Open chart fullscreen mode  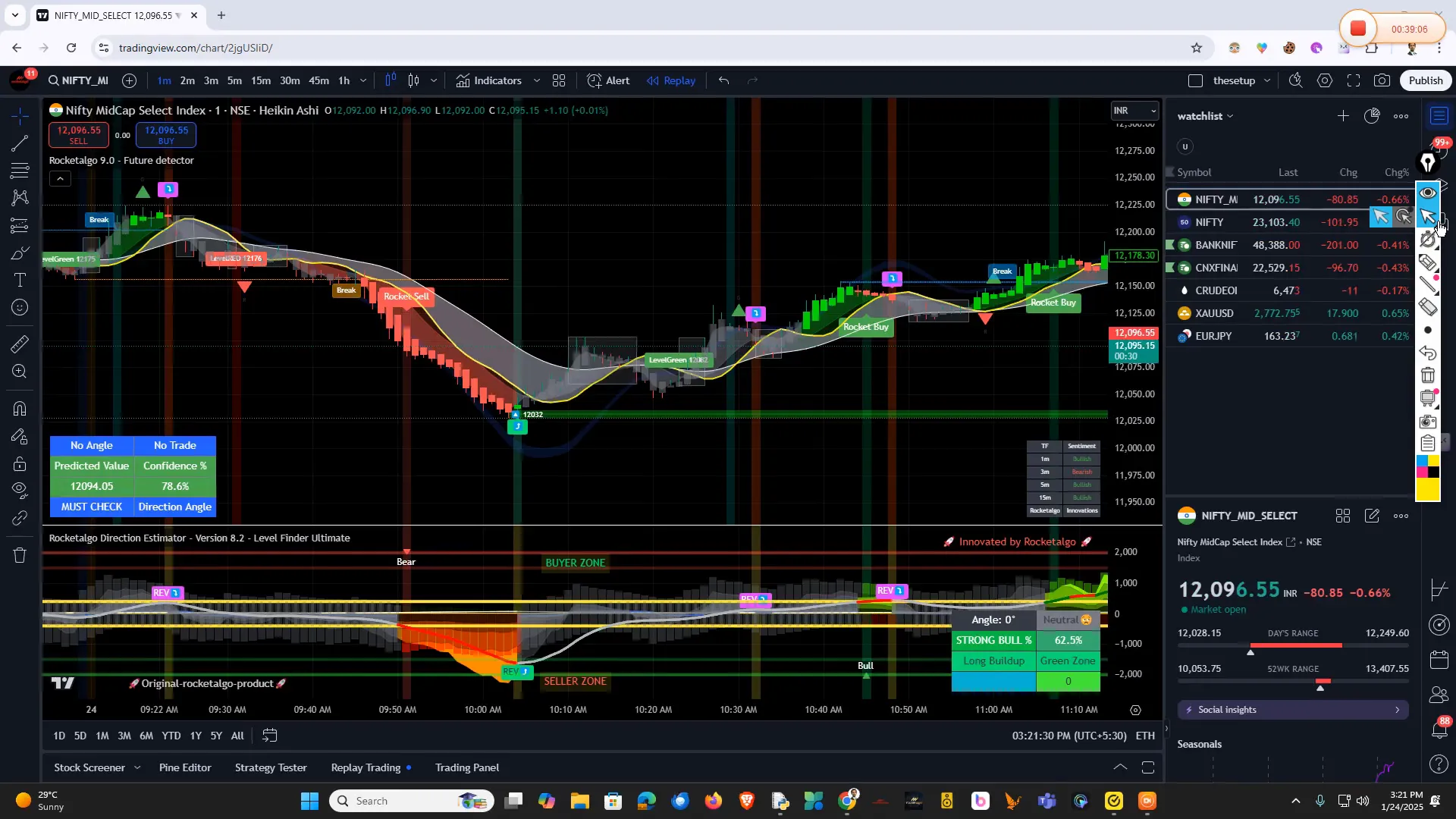click(1354, 80)
